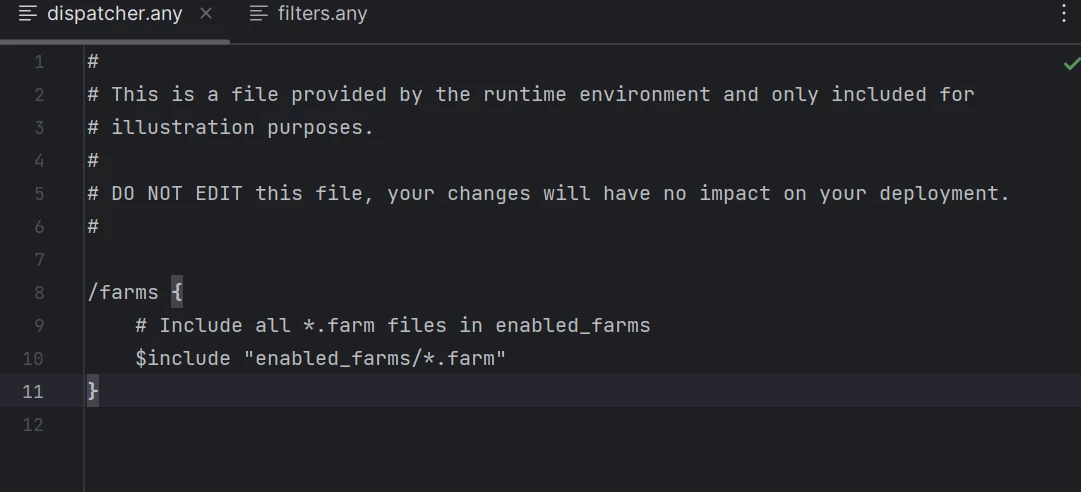The width and height of the screenshot is (1081, 492).
Task: Click the "illustration purposes" comment line
Action: [x=230, y=127]
